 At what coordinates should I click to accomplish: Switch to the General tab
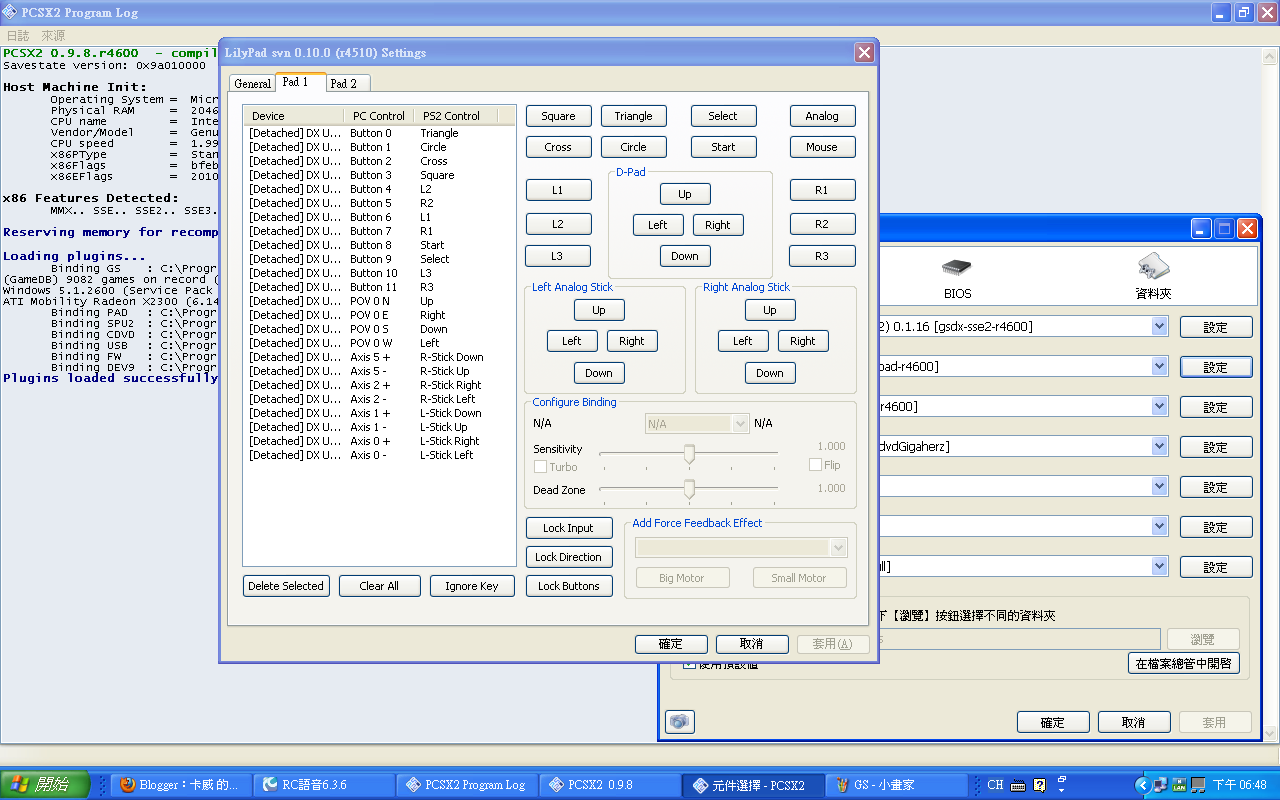(252, 84)
